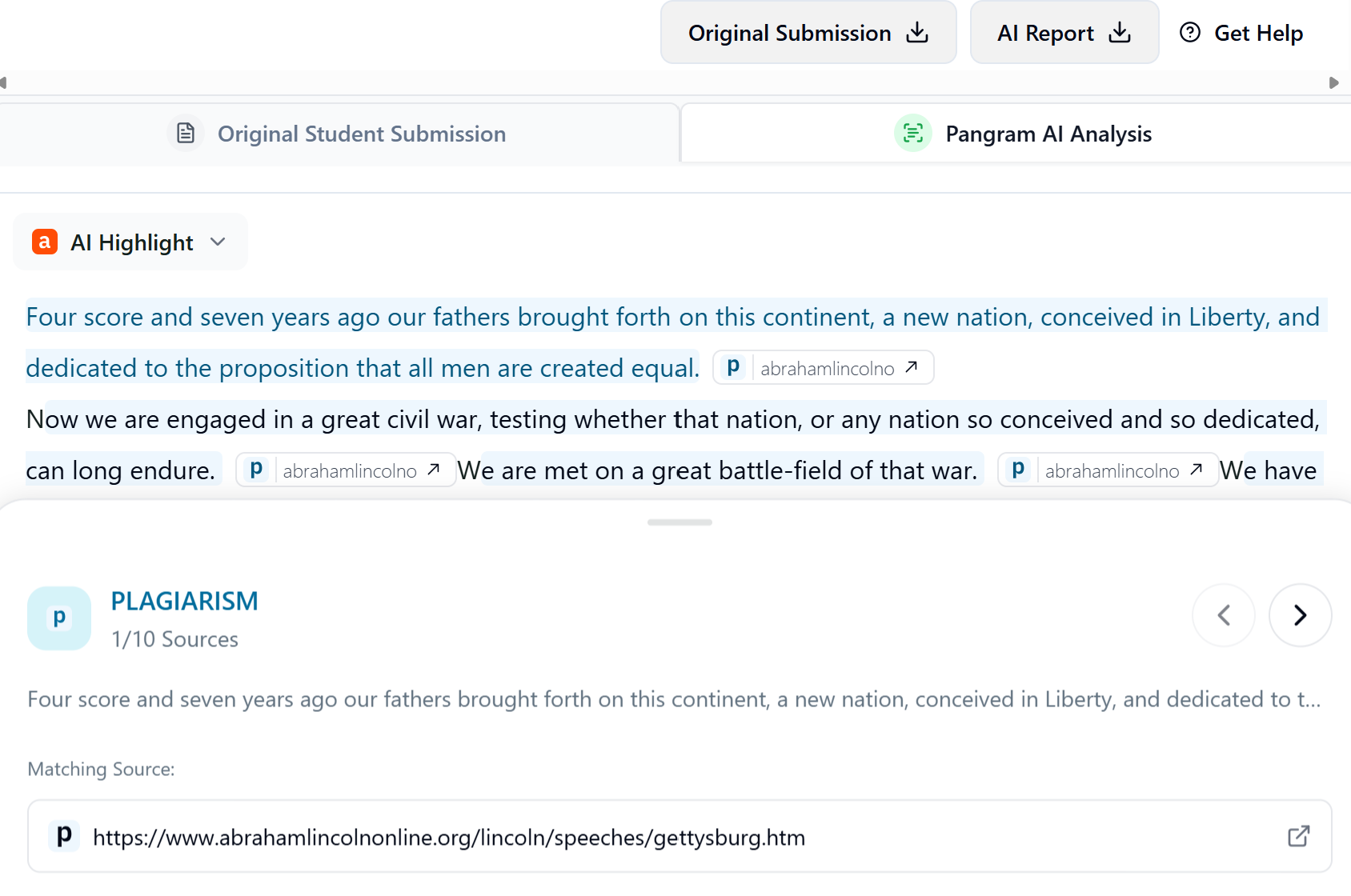Image resolution: width=1351 pixels, height=896 pixels.
Task: Select highlighted sentence 'Four score and seven years ago'
Action: pos(676,342)
